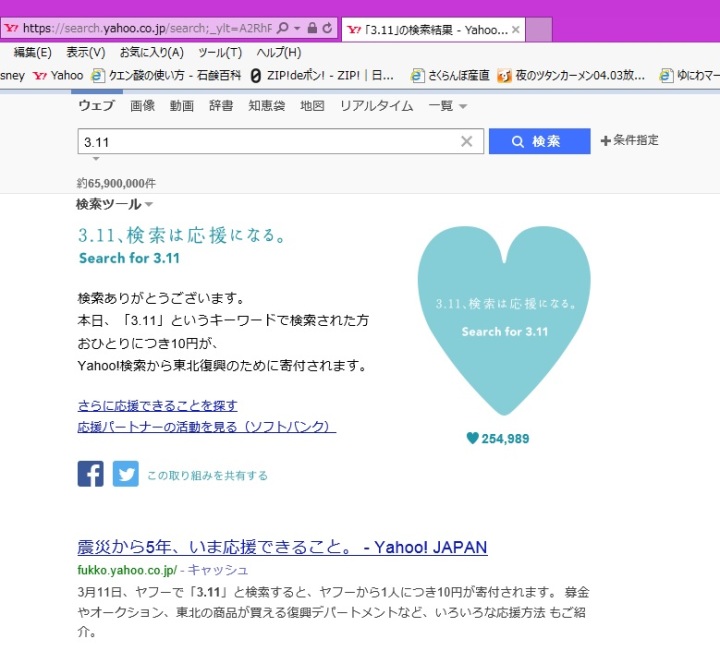Click the refresh icon in the address bar
Screen dimensions: 720x651
click(x=327, y=29)
